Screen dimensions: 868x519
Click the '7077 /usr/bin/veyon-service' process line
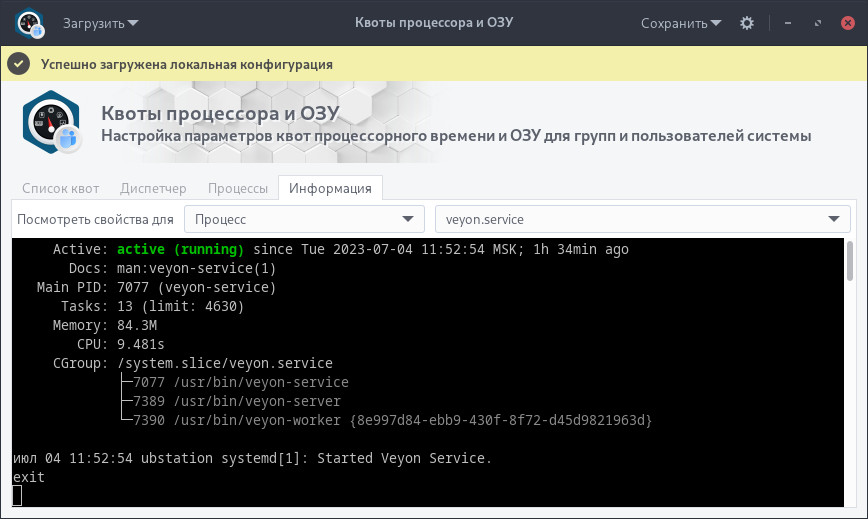click(241, 382)
